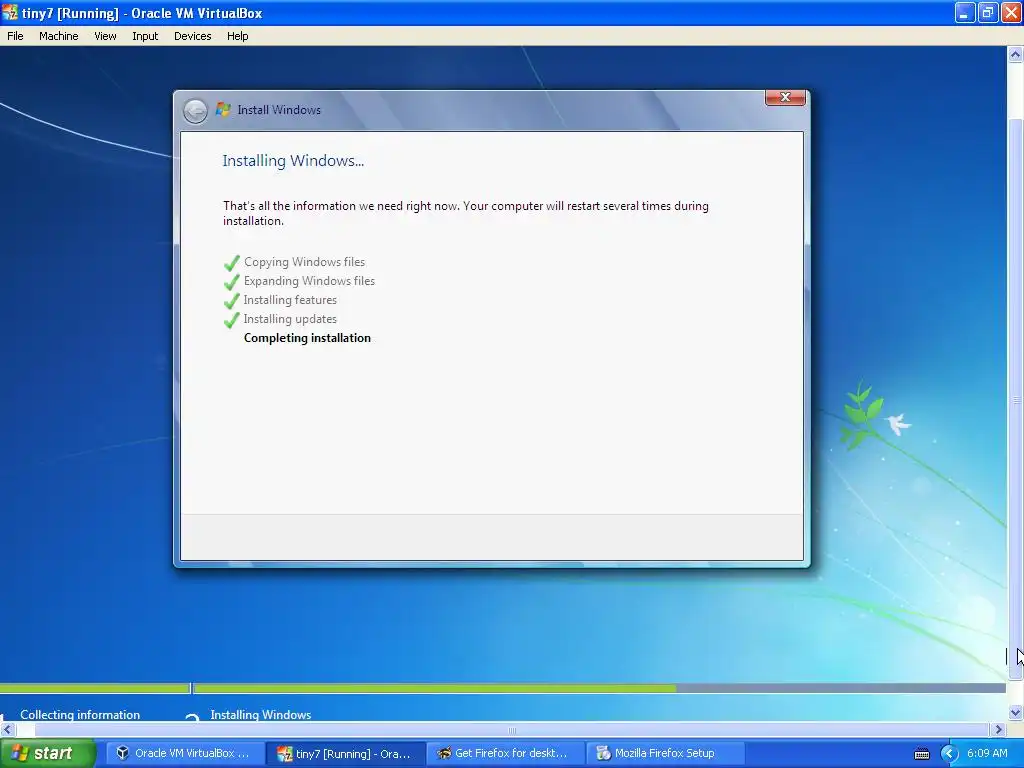The width and height of the screenshot is (1024, 768).
Task: Click the horizontal scrollbar left arrow
Action: pos(8,729)
